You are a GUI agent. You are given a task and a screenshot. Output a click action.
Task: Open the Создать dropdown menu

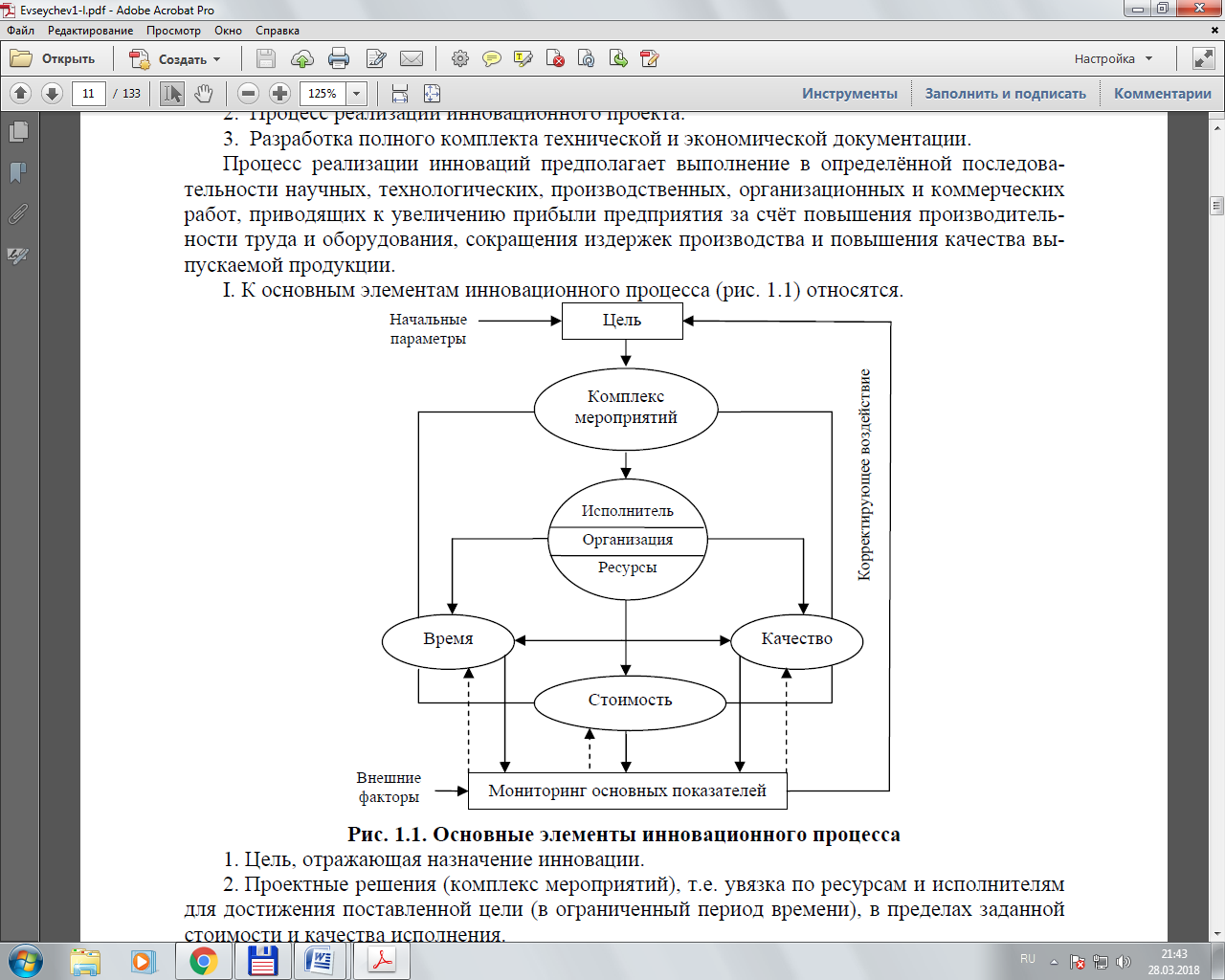click(x=176, y=59)
